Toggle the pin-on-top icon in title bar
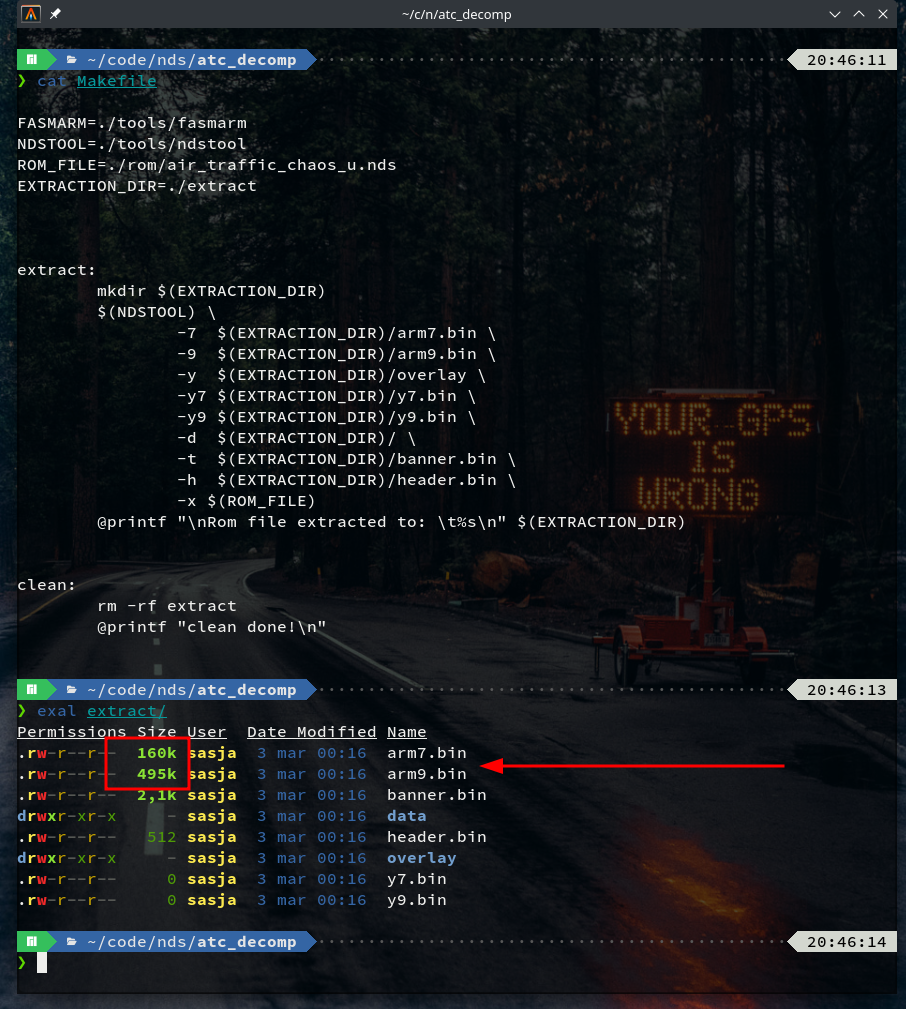 (x=55, y=14)
